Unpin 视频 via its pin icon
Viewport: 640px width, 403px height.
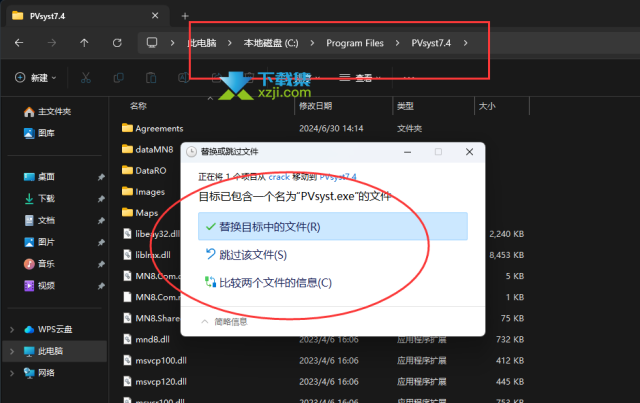tap(101, 286)
